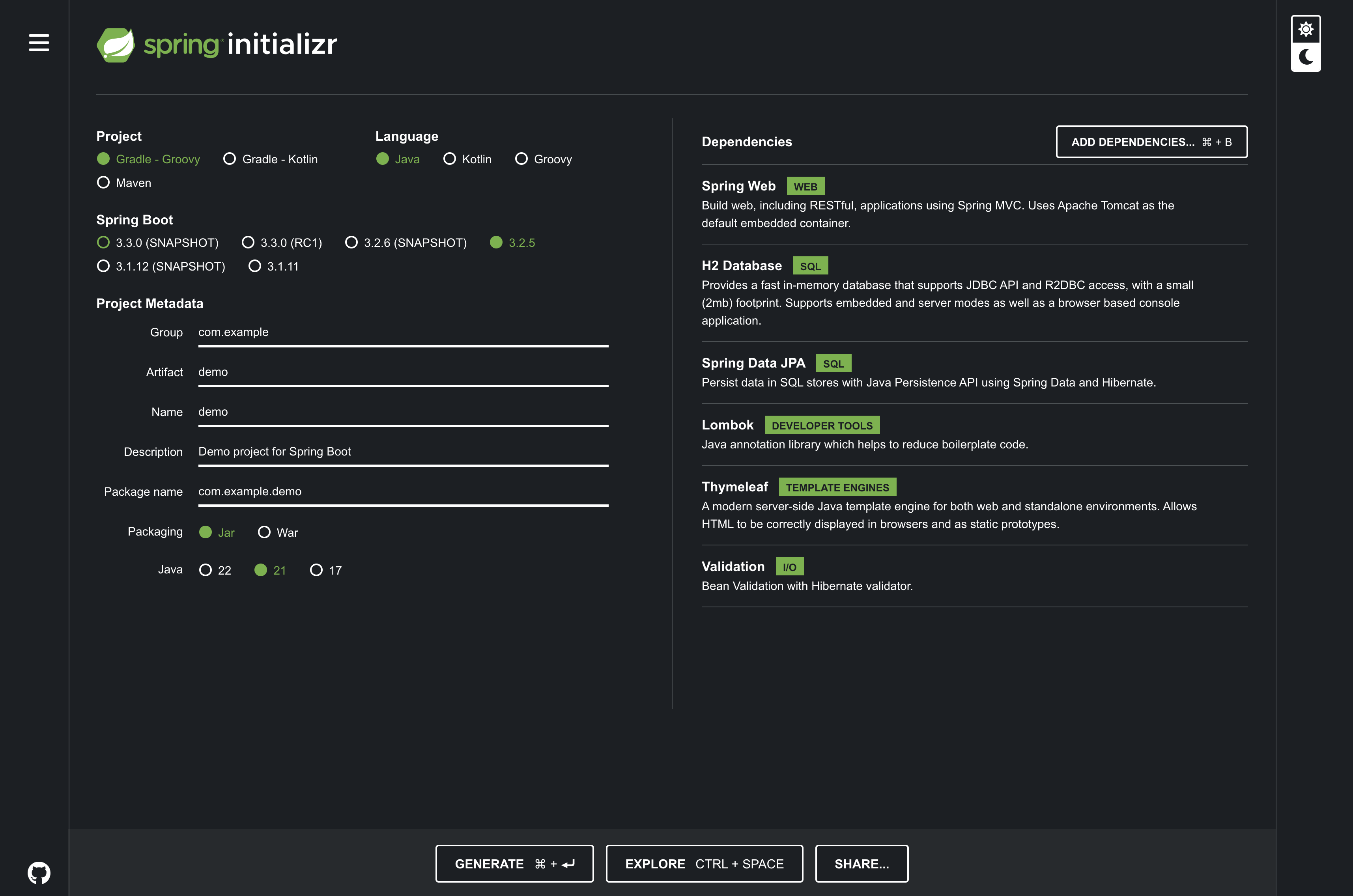Click the SQL tag on Spring Data JPA

833,364
